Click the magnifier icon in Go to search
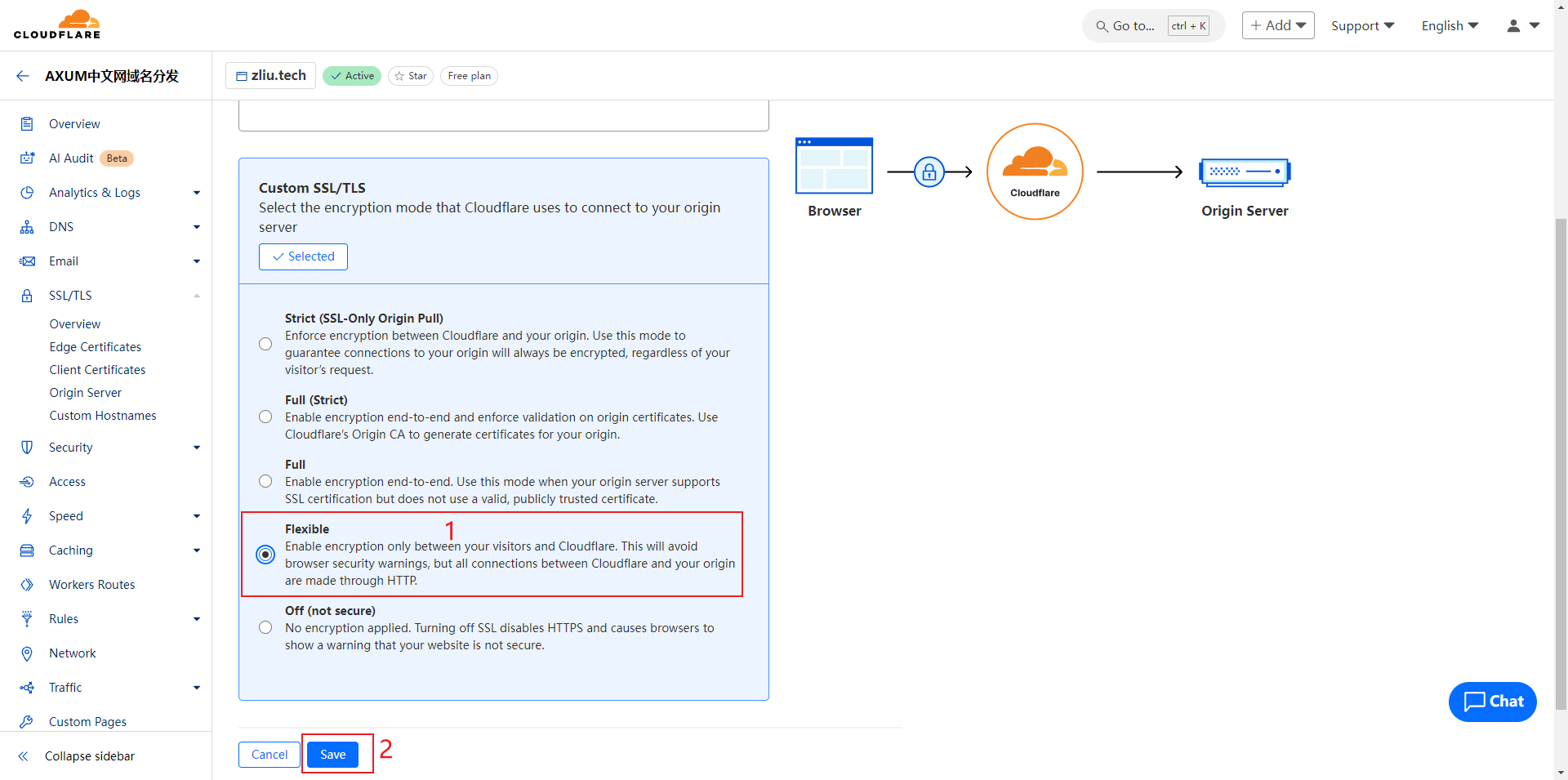Image resolution: width=1568 pixels, height=780 pixels. click(1102, 26)
